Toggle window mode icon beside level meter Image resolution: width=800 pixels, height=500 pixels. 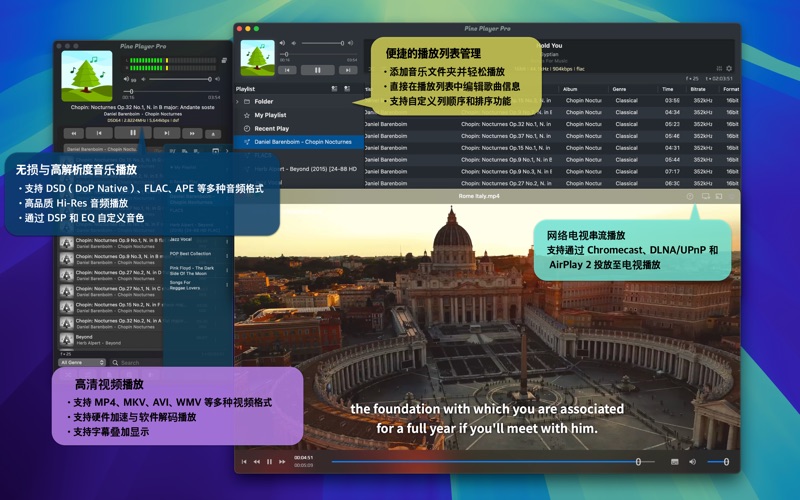pyautogui.click(x=223, y=60)
